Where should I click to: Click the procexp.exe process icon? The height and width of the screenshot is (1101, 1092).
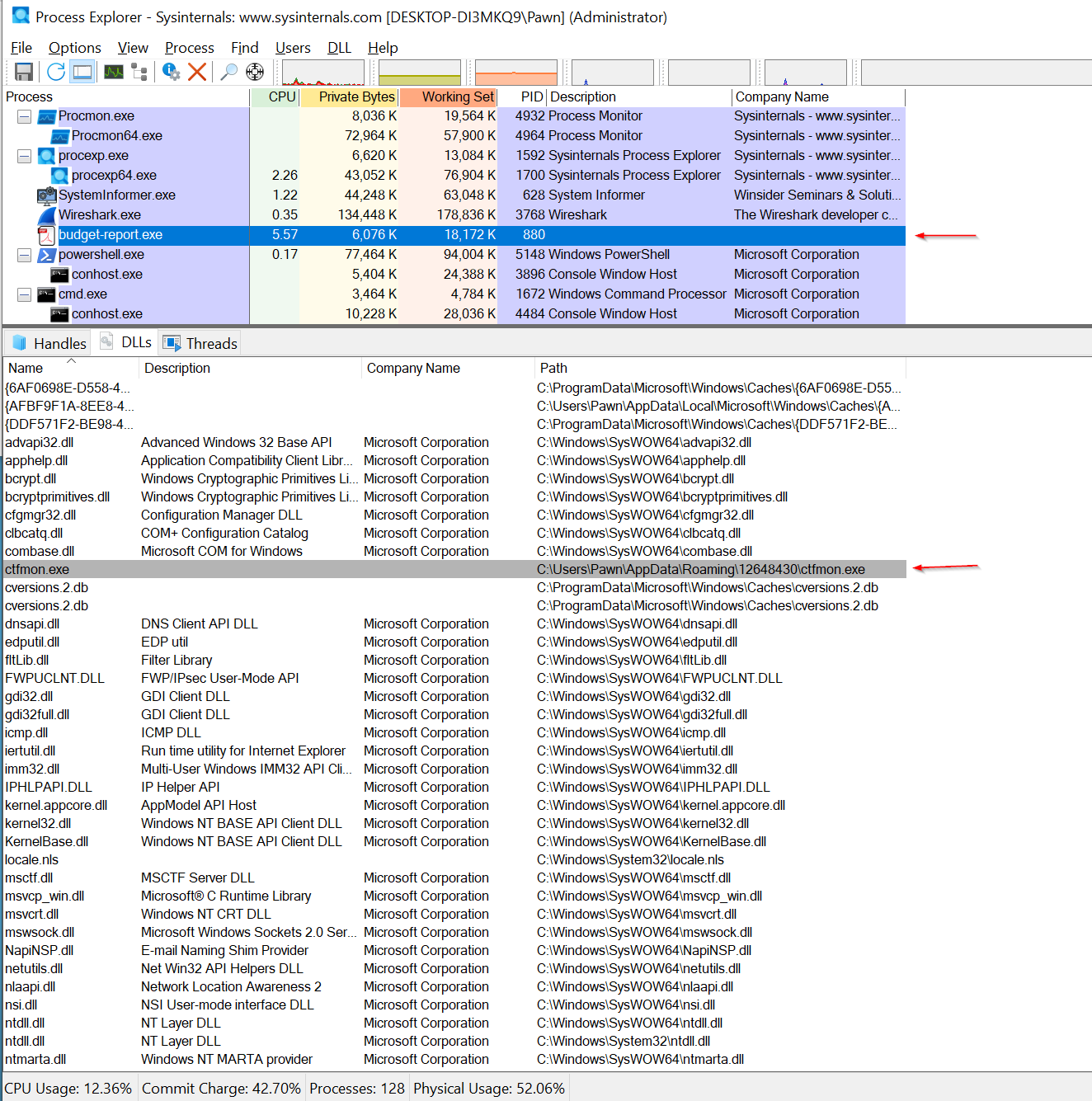click(47, 156)
